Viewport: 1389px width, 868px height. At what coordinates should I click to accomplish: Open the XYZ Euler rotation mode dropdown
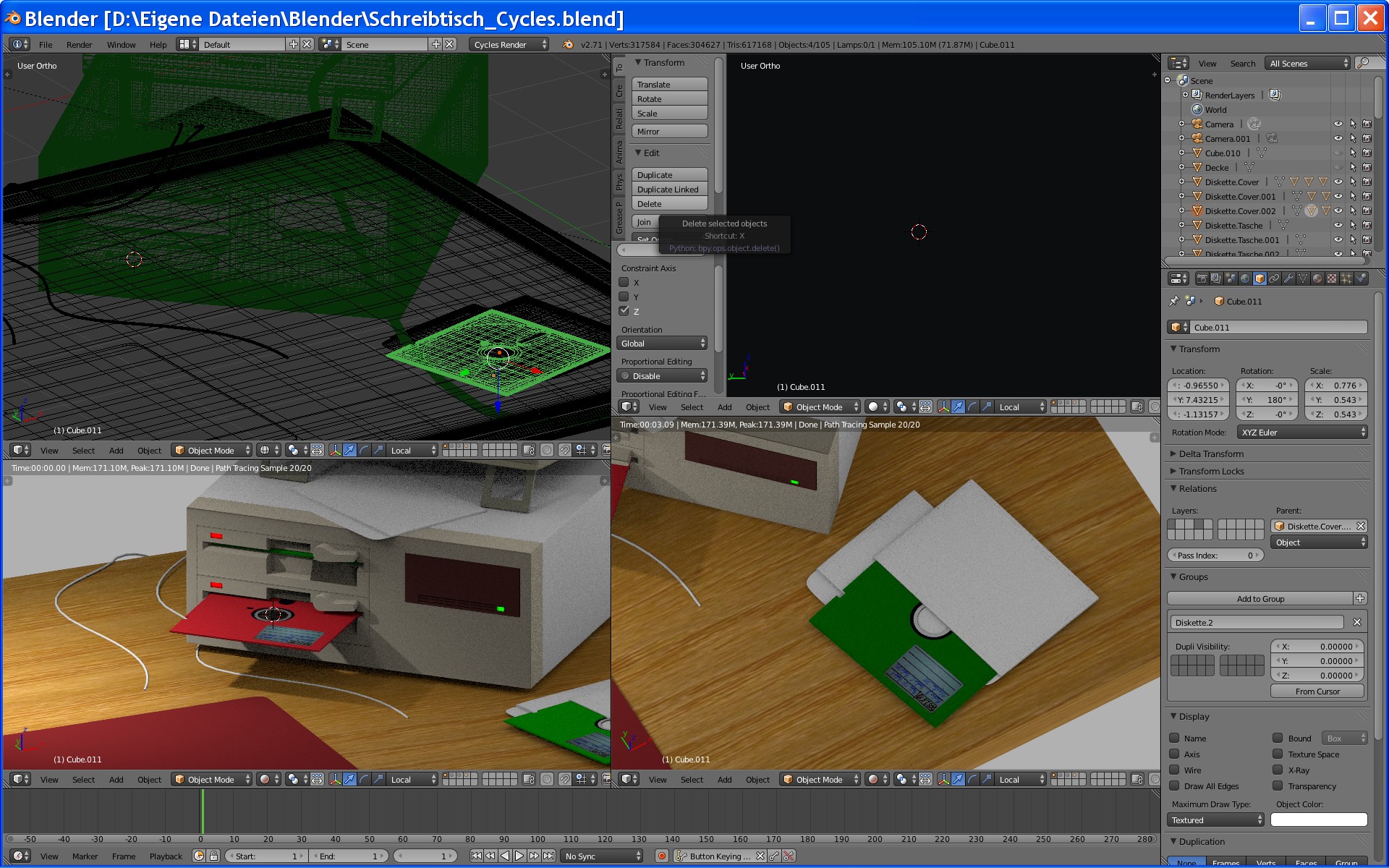click(1301, 432)
